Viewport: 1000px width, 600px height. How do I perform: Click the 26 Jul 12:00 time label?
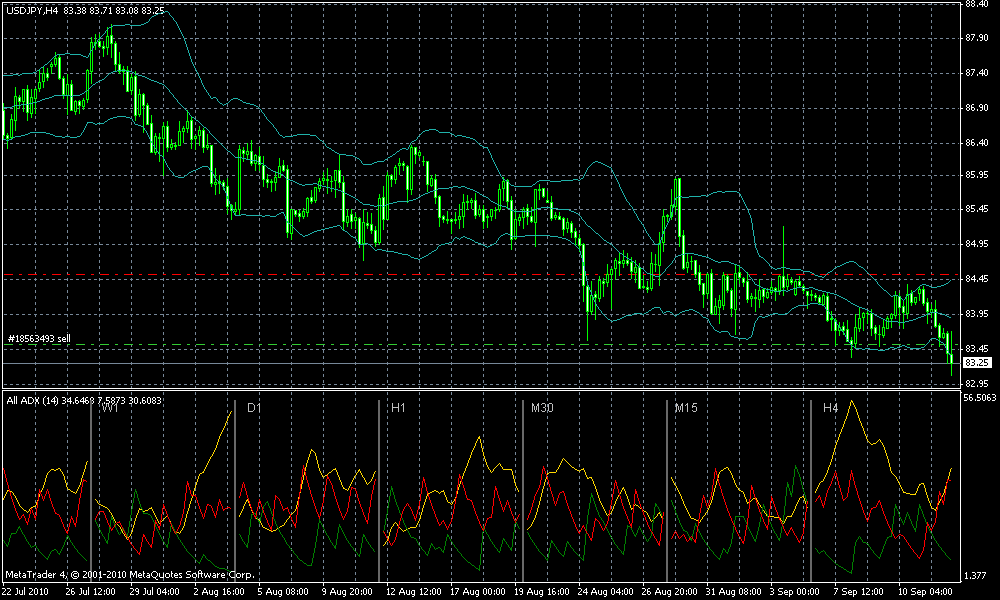(x=91, y=592)
